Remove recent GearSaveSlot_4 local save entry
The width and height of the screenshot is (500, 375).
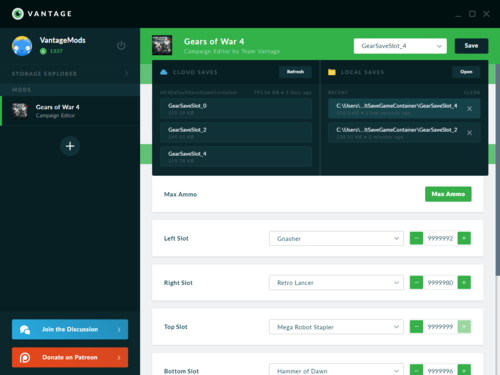click(469, 109)
